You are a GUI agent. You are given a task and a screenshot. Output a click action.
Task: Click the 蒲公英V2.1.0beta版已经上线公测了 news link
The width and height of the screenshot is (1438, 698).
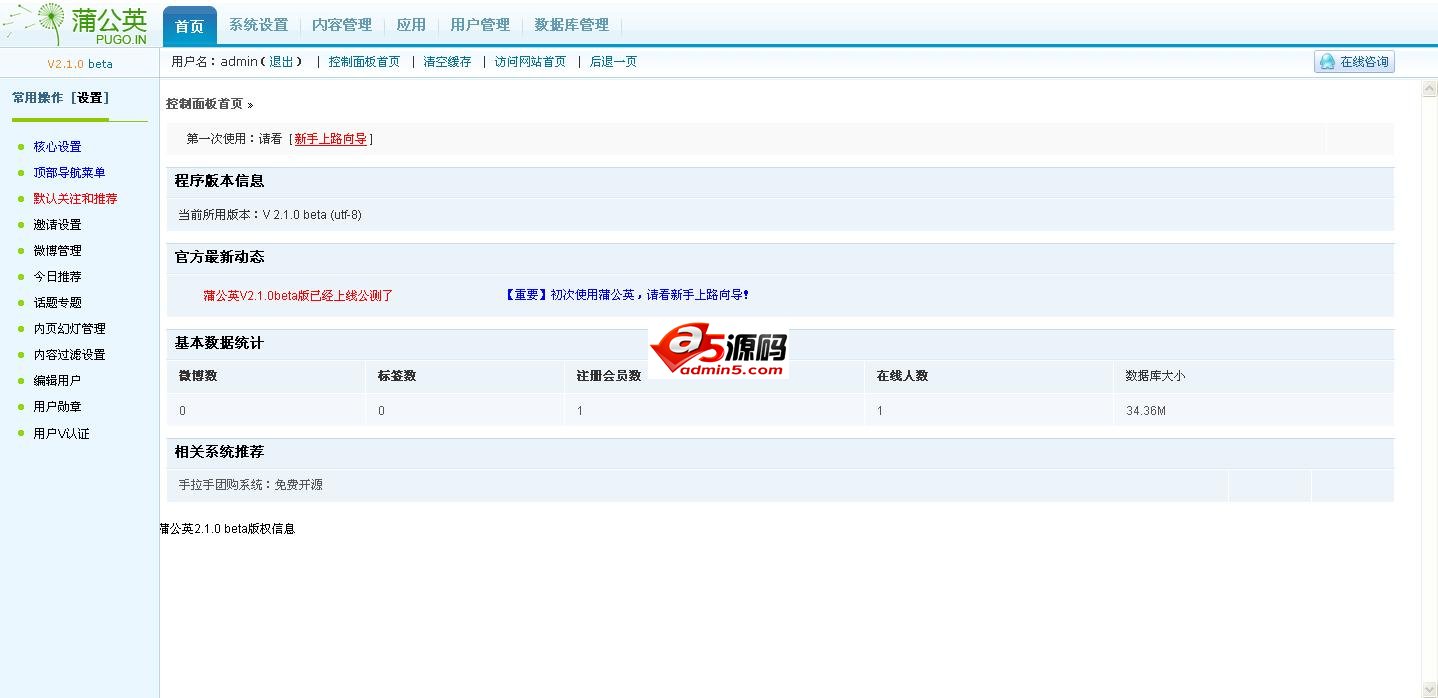298,296
